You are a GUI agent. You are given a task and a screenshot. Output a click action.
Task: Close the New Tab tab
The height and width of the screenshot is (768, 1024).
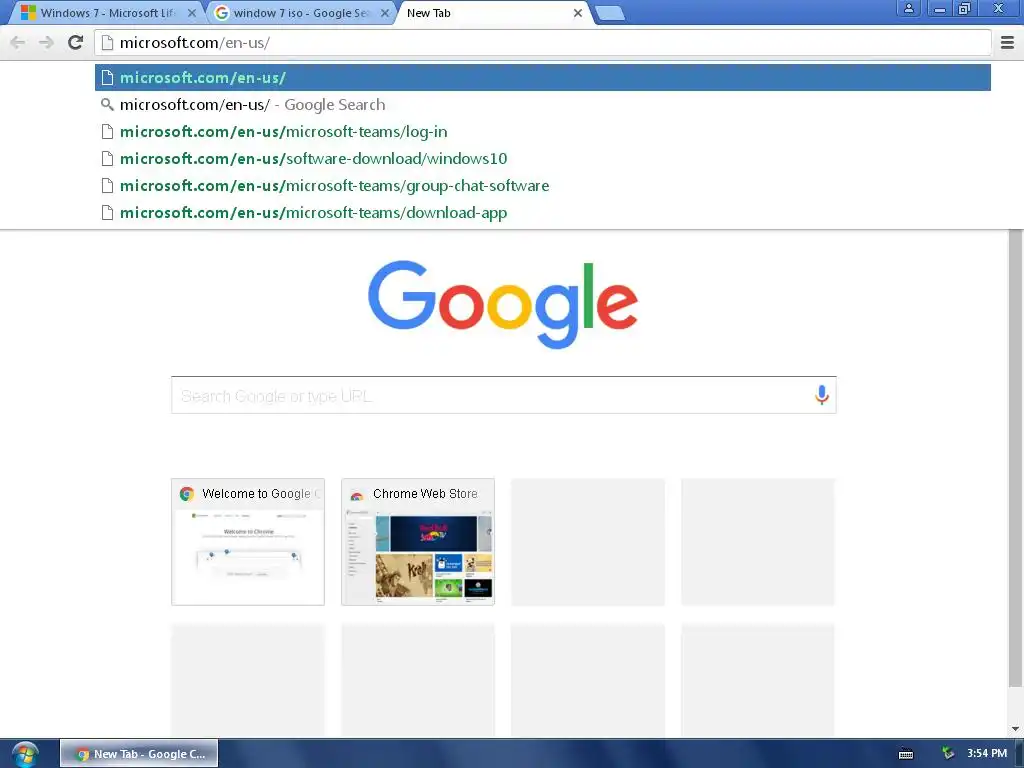coord(577,13)
